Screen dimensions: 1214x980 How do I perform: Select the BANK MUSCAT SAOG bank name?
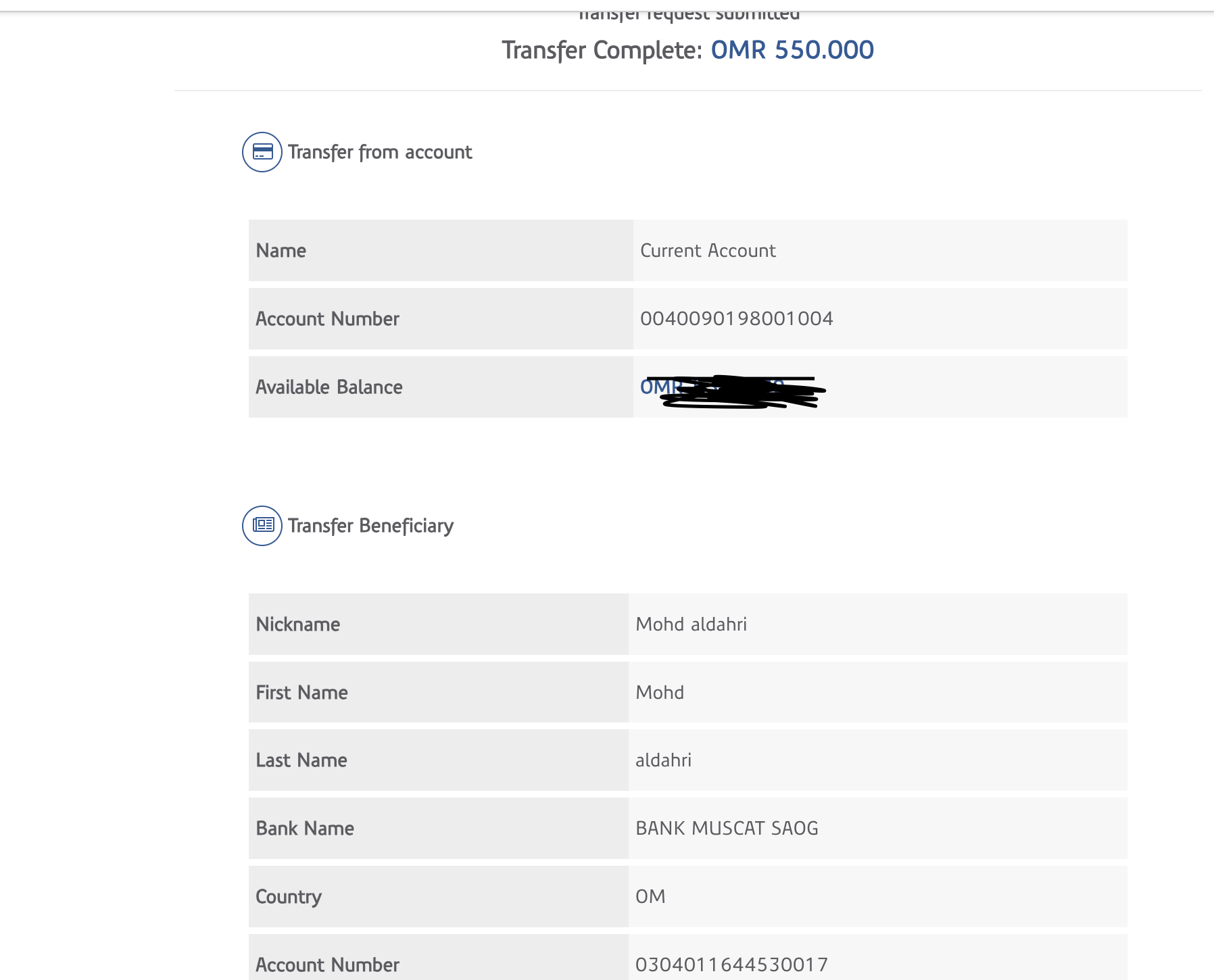(x=727, y=829)
